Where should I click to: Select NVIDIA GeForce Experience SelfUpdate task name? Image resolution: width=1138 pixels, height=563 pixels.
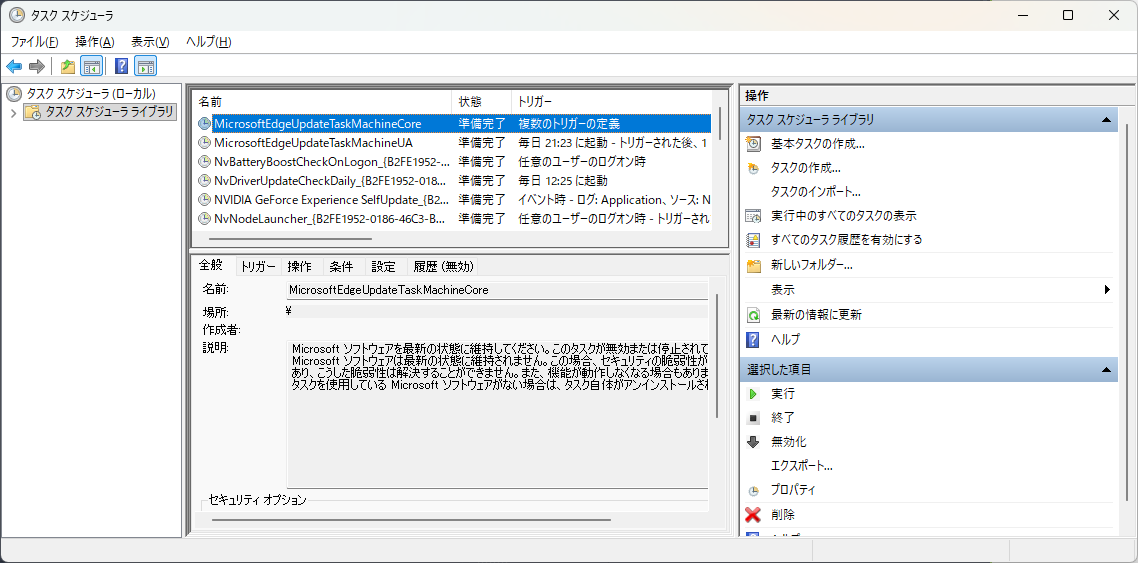332,200
